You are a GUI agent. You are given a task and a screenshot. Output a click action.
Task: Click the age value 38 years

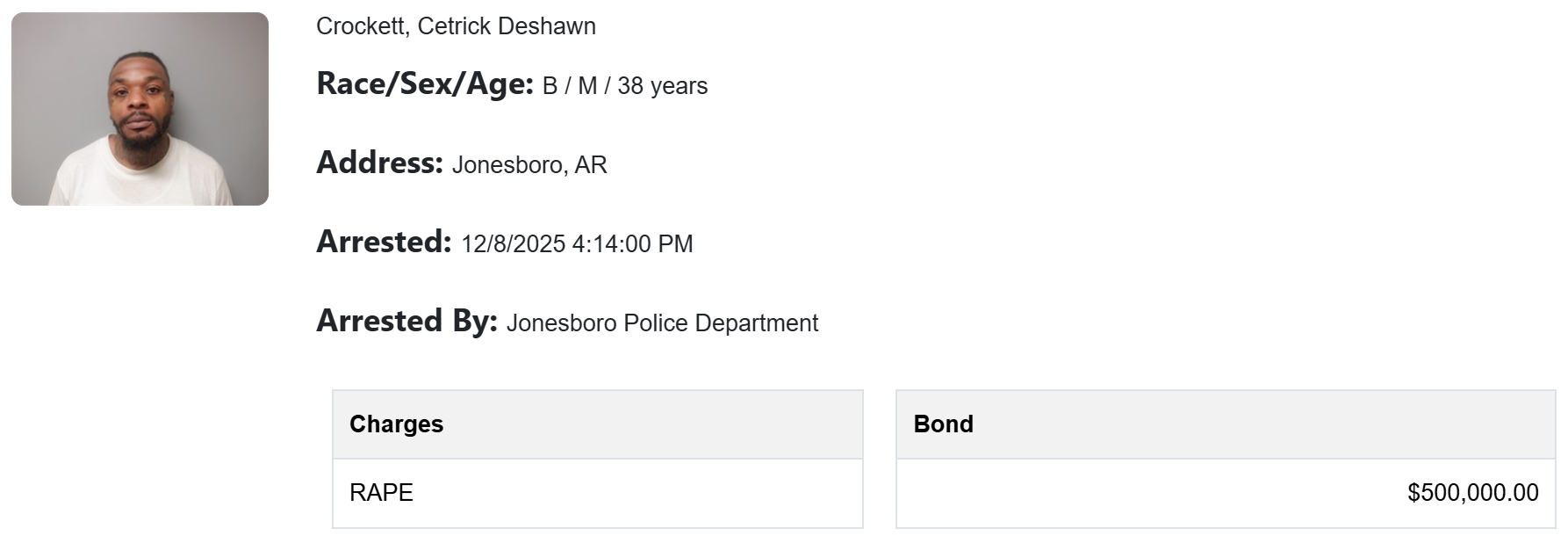(x=662, y=86)
